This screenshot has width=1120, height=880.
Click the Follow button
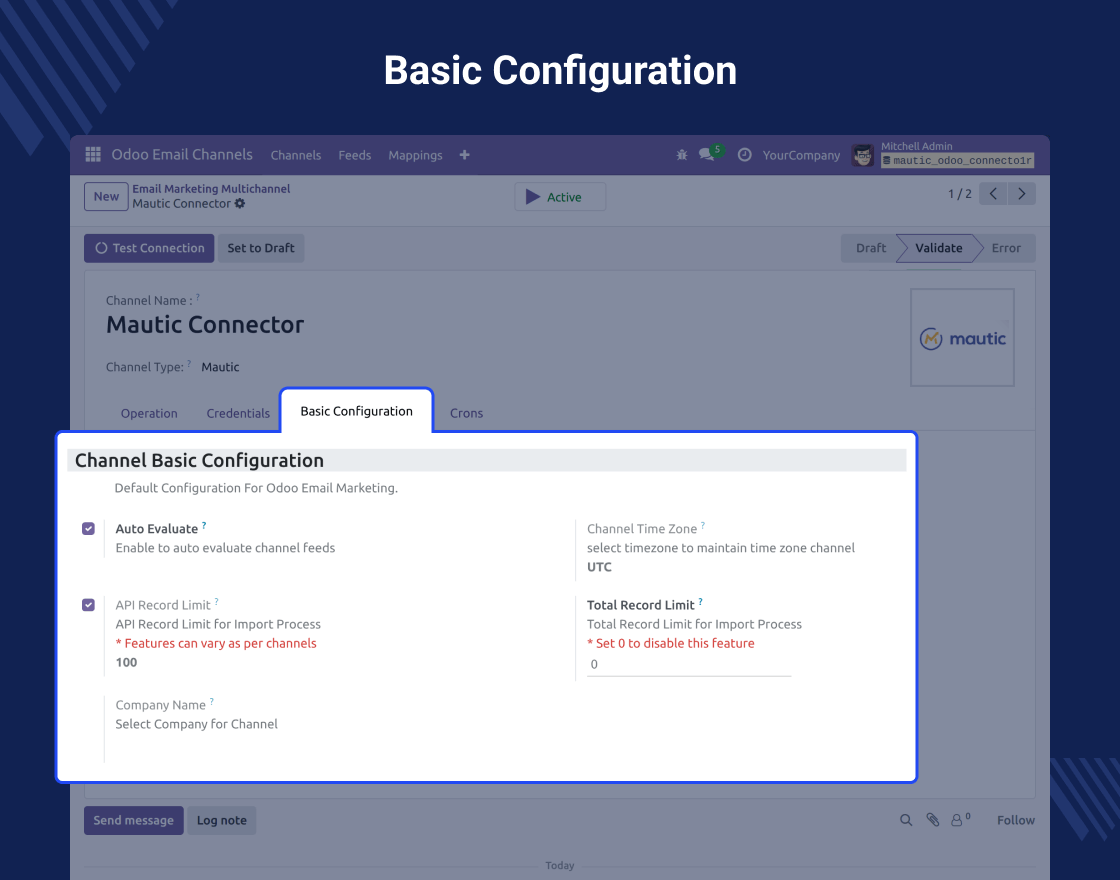tap(1016, 820)
